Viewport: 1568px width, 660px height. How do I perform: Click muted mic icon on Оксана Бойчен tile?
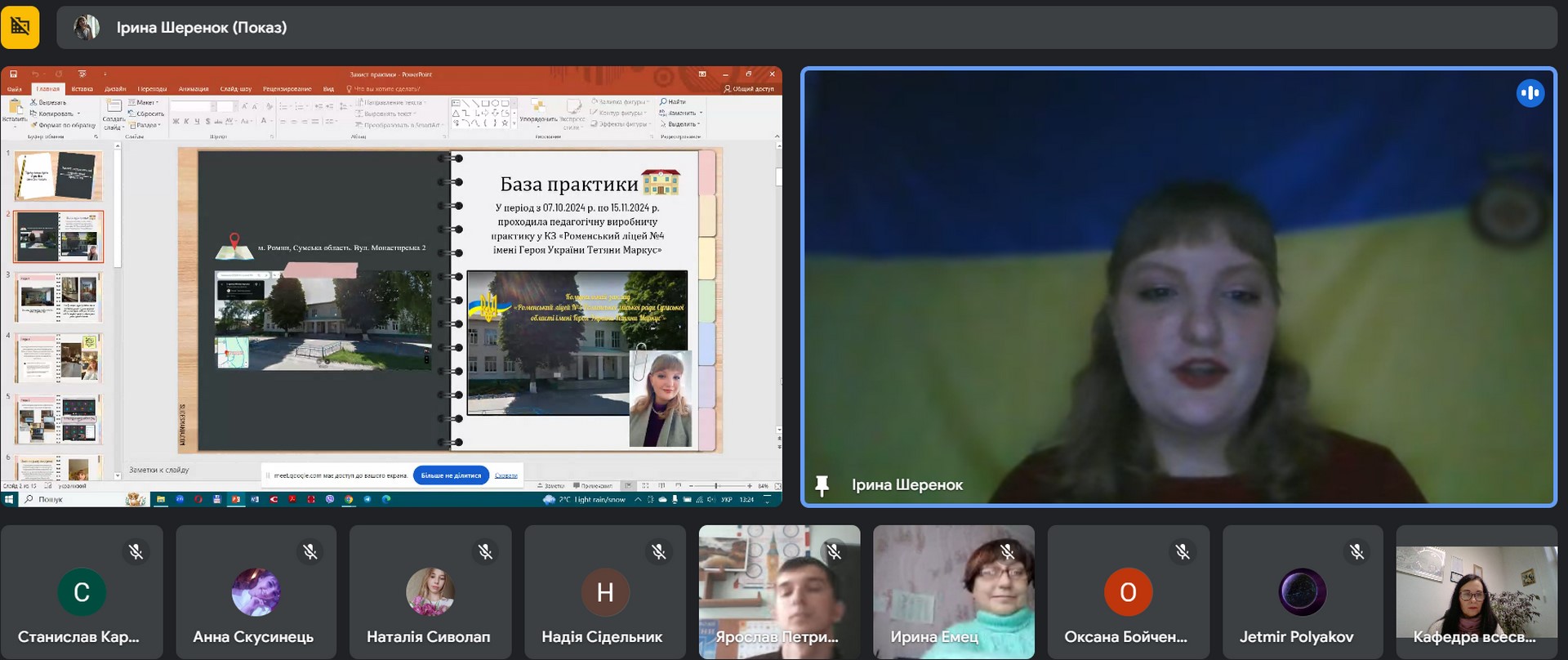pyautogui.click(x=1183, y=552)
